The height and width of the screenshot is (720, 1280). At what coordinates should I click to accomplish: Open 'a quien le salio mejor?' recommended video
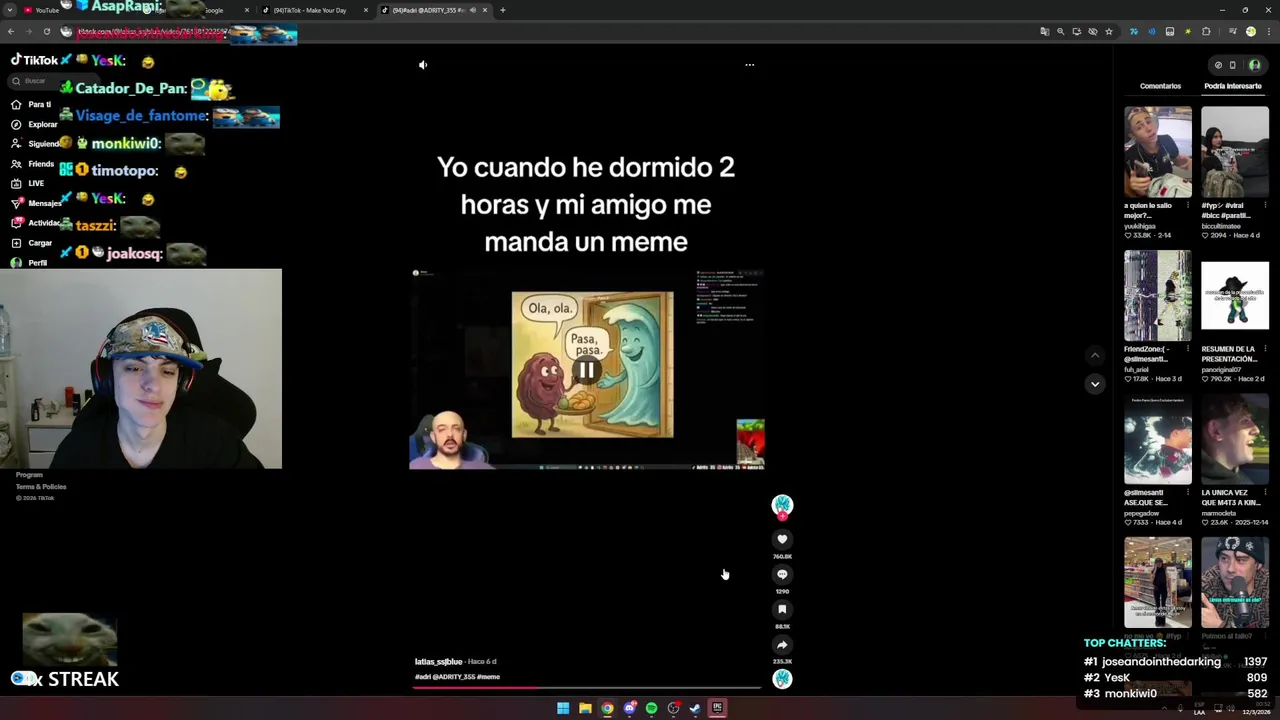click(x=1158, y=152)
